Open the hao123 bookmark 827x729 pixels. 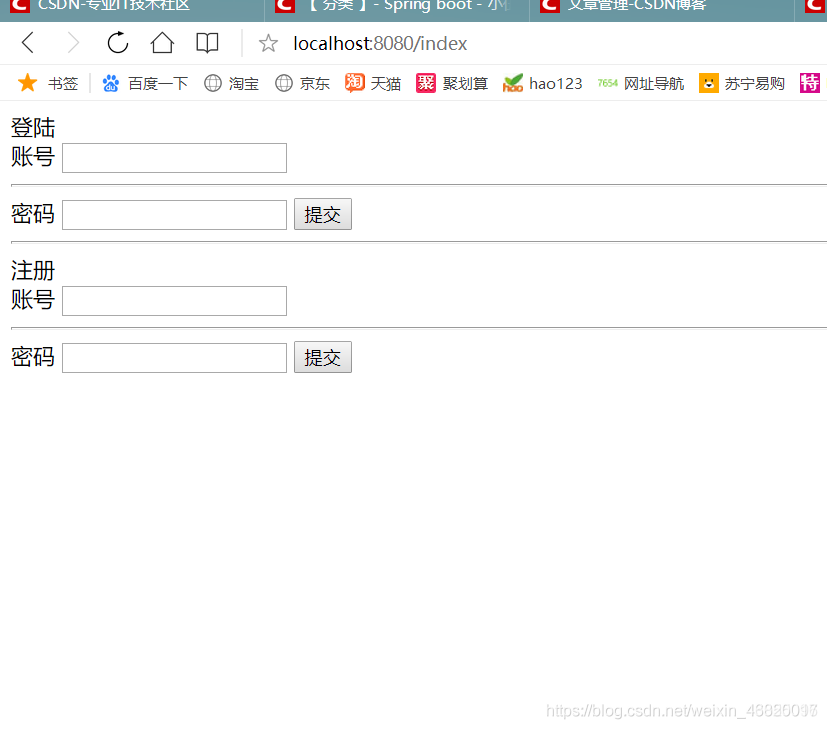click(543, 83)
